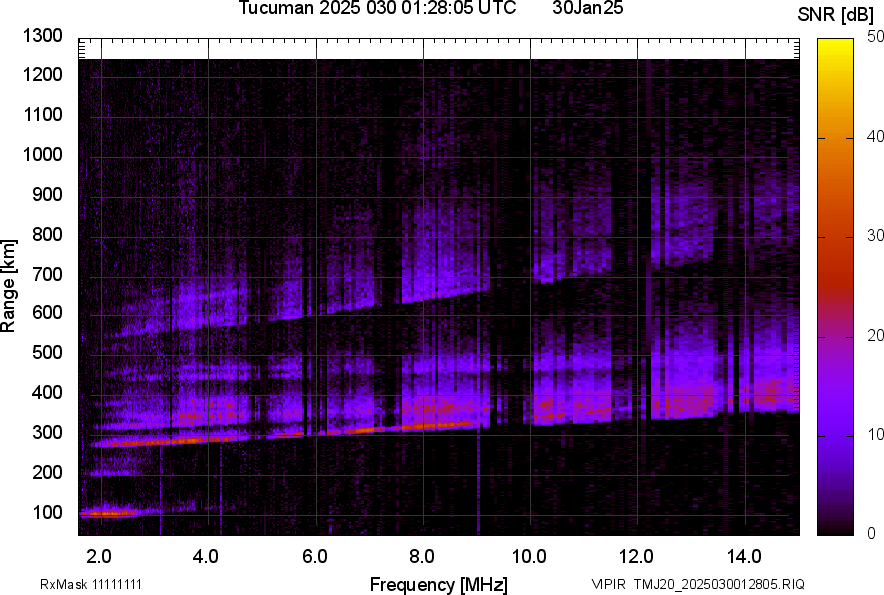Click the Range [km] axis label
This screenshot has width=884, height=595.
pyautogui.click(x=9, y=286)
